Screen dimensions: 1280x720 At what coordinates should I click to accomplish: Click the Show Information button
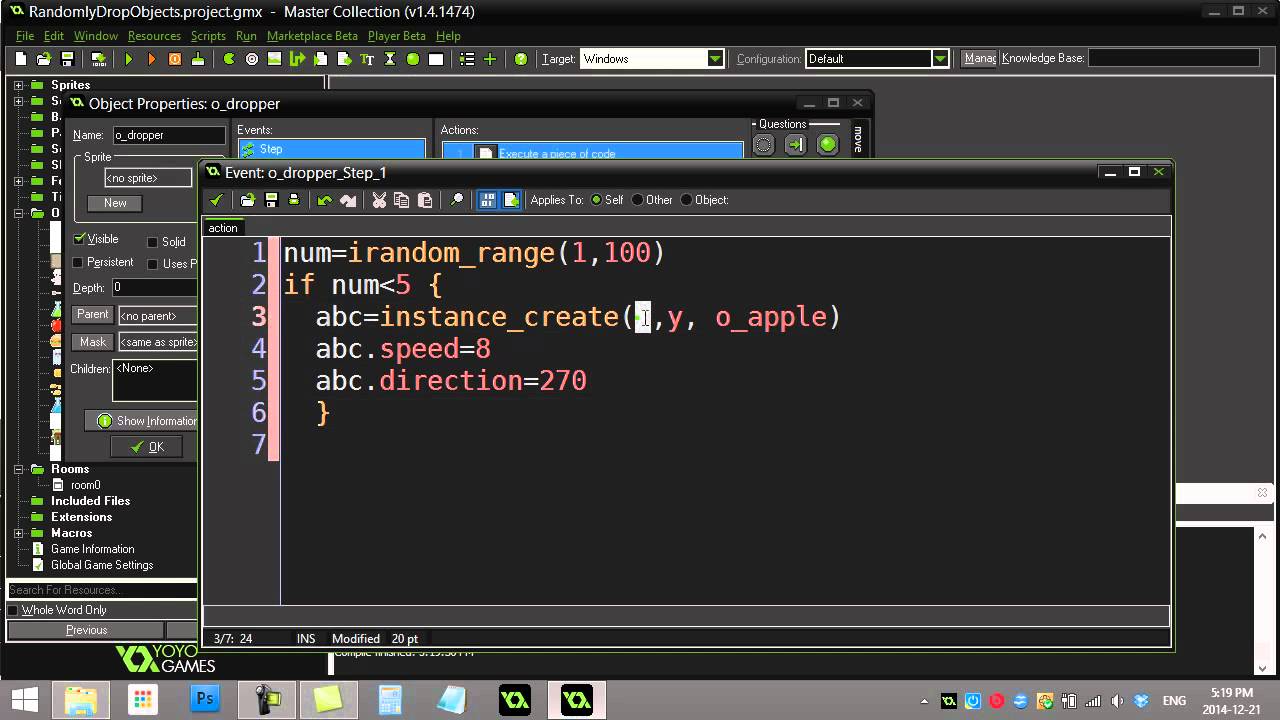click(142, 421)
